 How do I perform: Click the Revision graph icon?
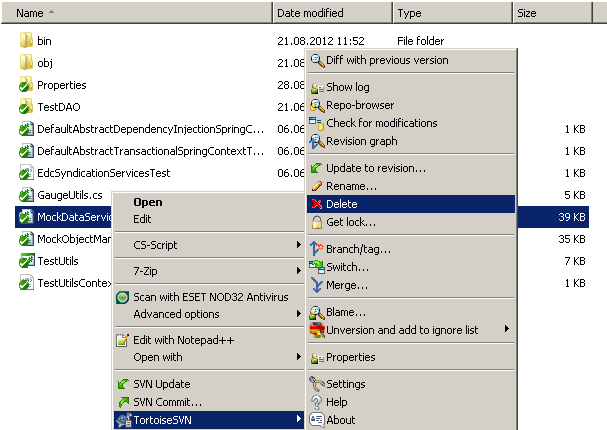click(x=317, y=141)
